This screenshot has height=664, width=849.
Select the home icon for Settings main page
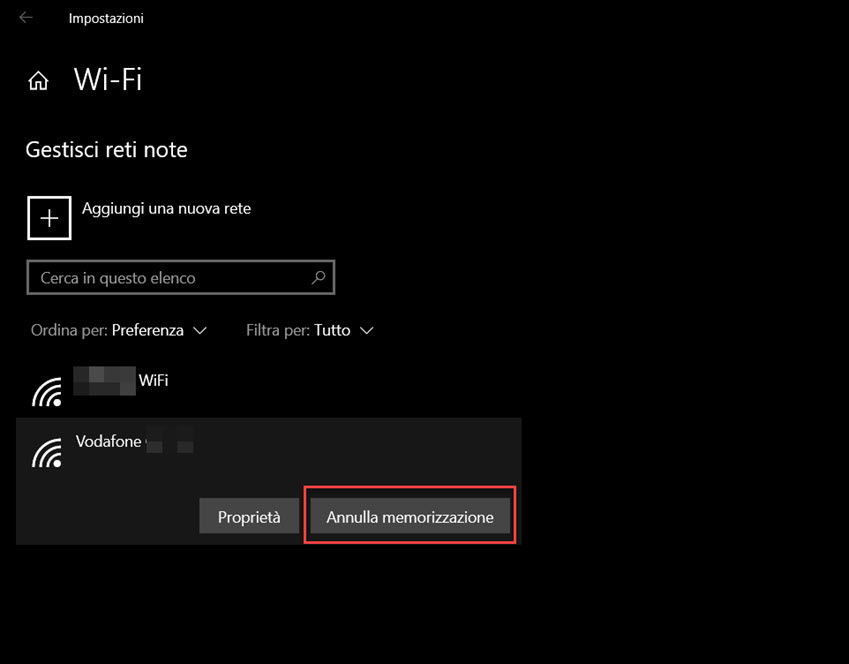point(37,79)
